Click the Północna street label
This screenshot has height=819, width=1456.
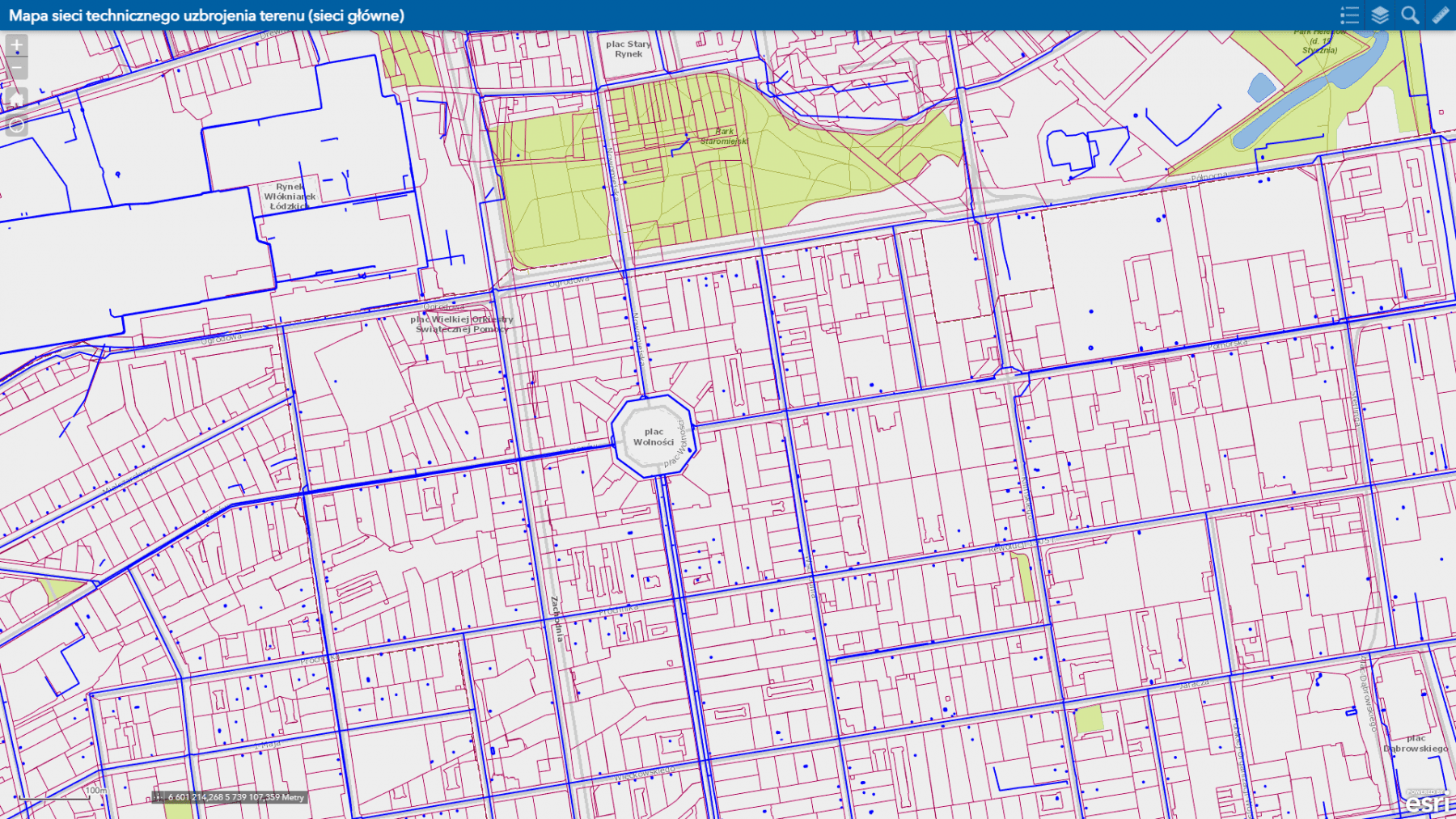1209,176
